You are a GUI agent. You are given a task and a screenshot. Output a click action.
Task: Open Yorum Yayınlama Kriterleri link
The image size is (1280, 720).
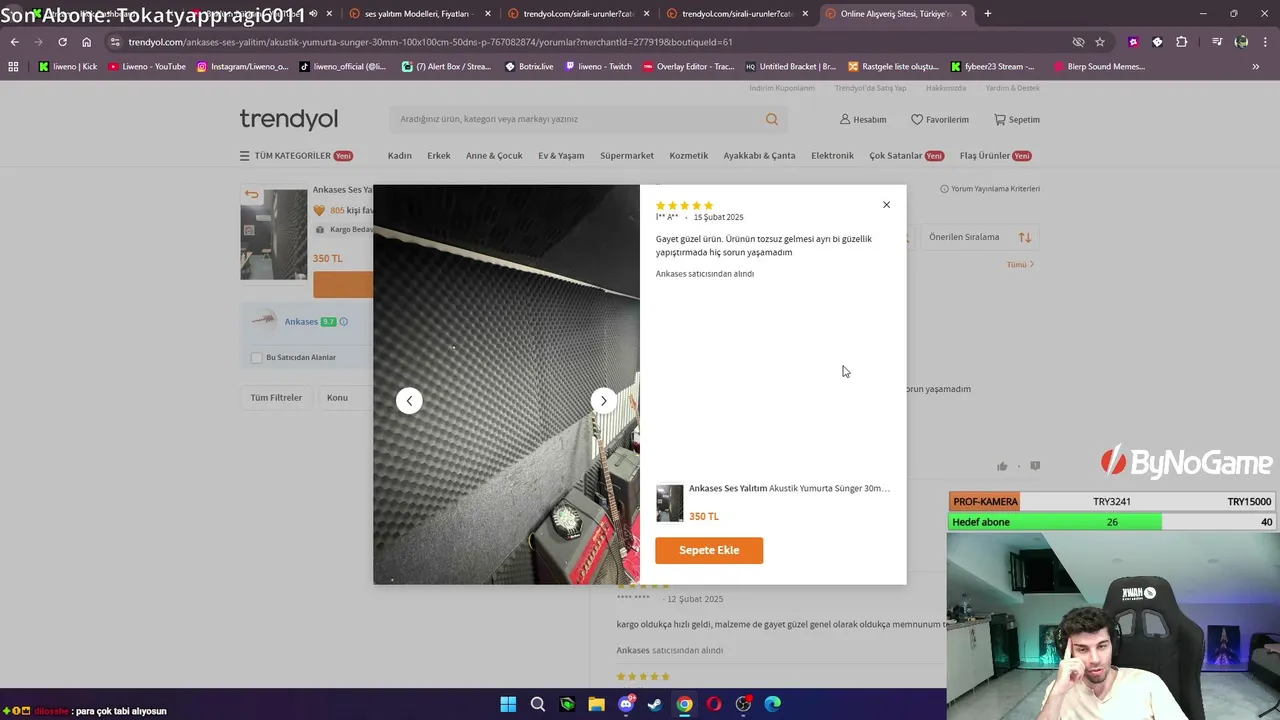[990, 189]
